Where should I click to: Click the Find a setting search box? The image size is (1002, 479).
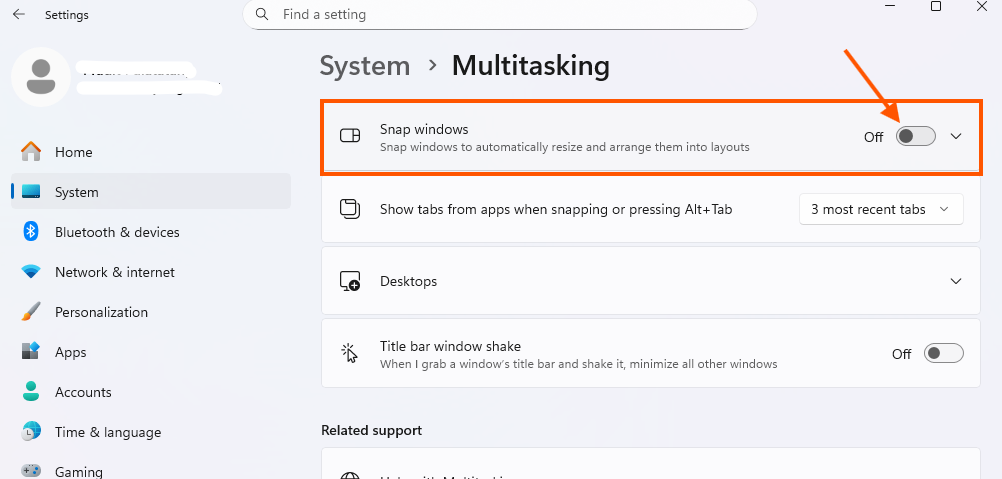pos(500,15)
